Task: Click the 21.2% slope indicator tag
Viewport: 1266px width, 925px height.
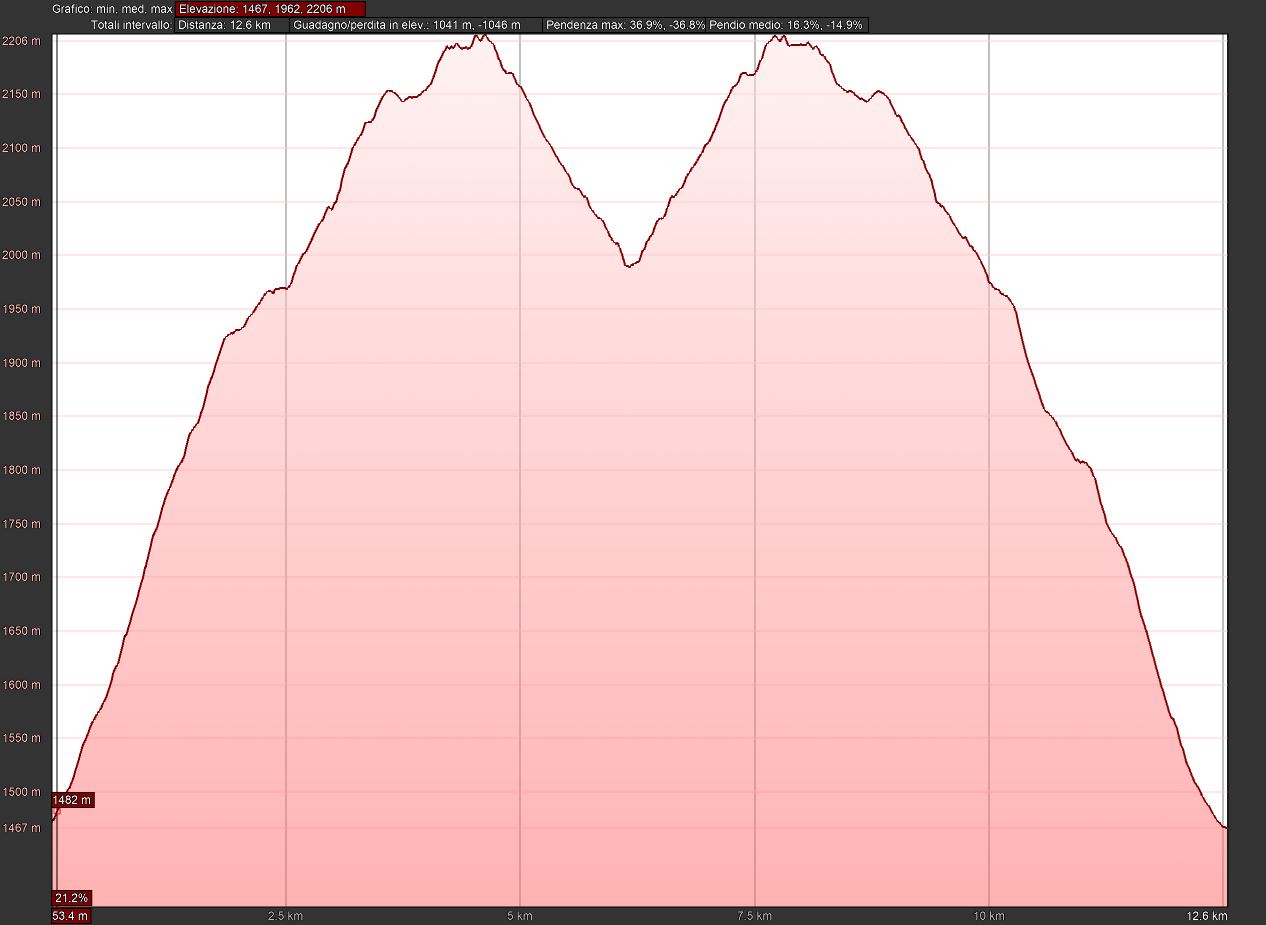Action: point(72,898)
